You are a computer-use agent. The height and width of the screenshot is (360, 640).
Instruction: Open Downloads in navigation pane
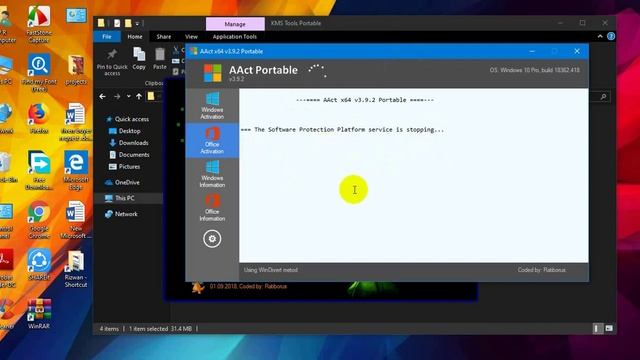click(129, 143)
